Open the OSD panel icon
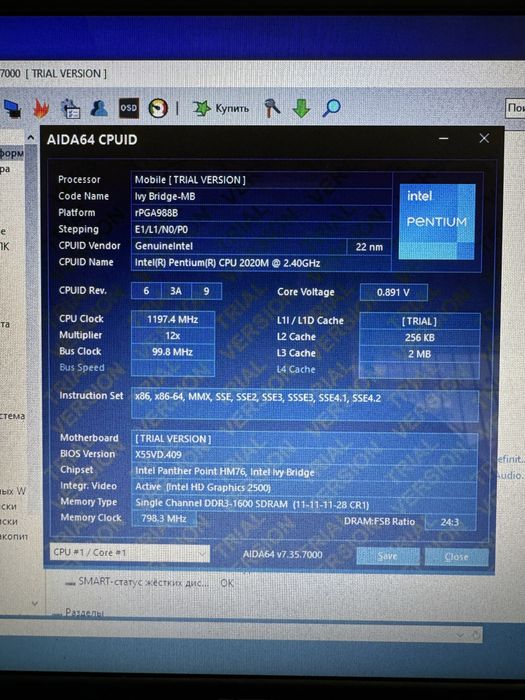Image resolution: width=525 pixels, height=700 pixels. [x=129, y=108]
